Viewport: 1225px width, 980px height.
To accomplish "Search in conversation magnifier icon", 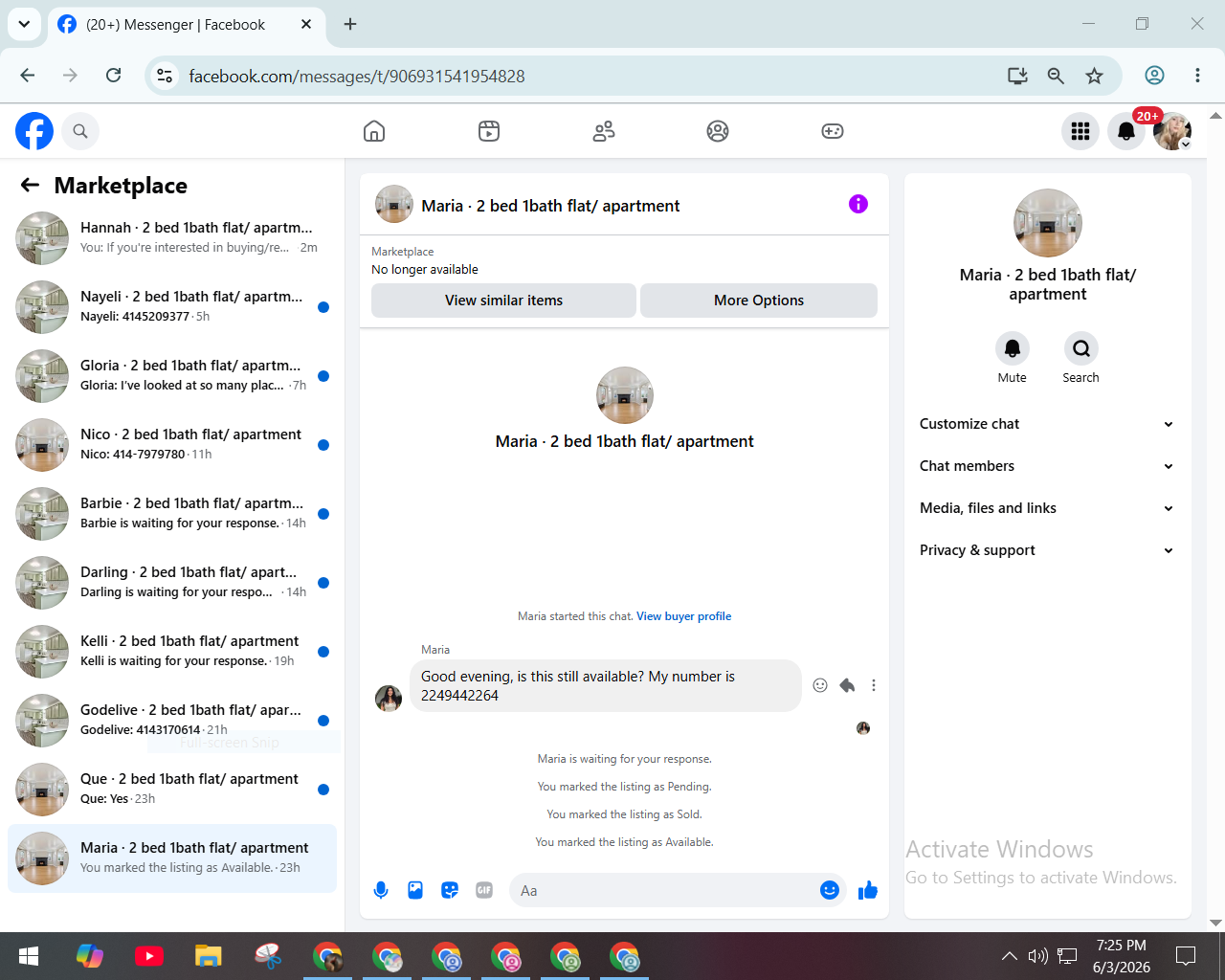I will pyautogui.click(x=1081, y=348).
